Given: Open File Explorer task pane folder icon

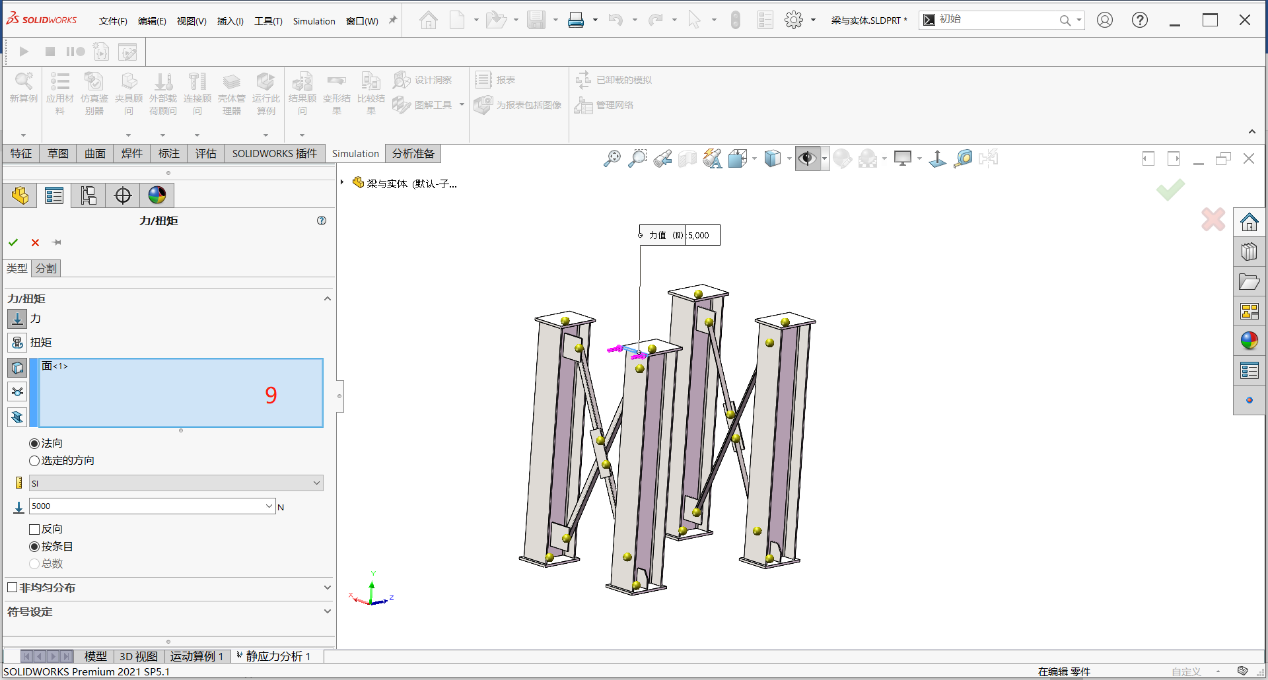Looking at the screenshot, I should [x=1249, y=282].
